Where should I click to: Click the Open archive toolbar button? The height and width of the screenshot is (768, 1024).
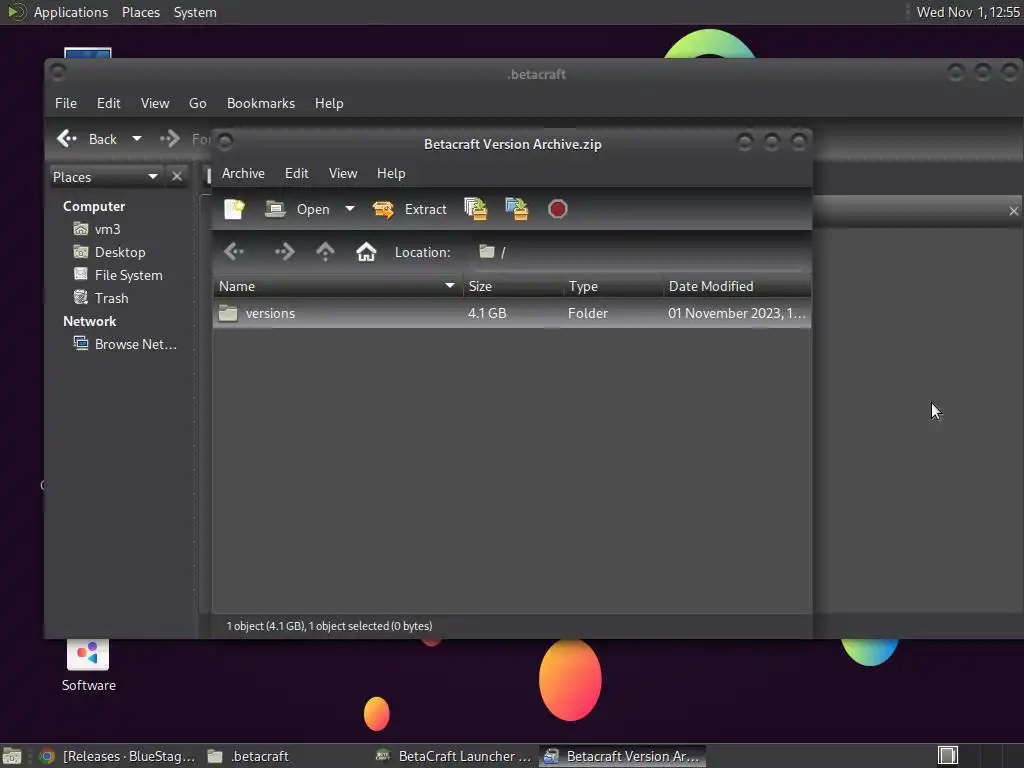click(297, 209)
